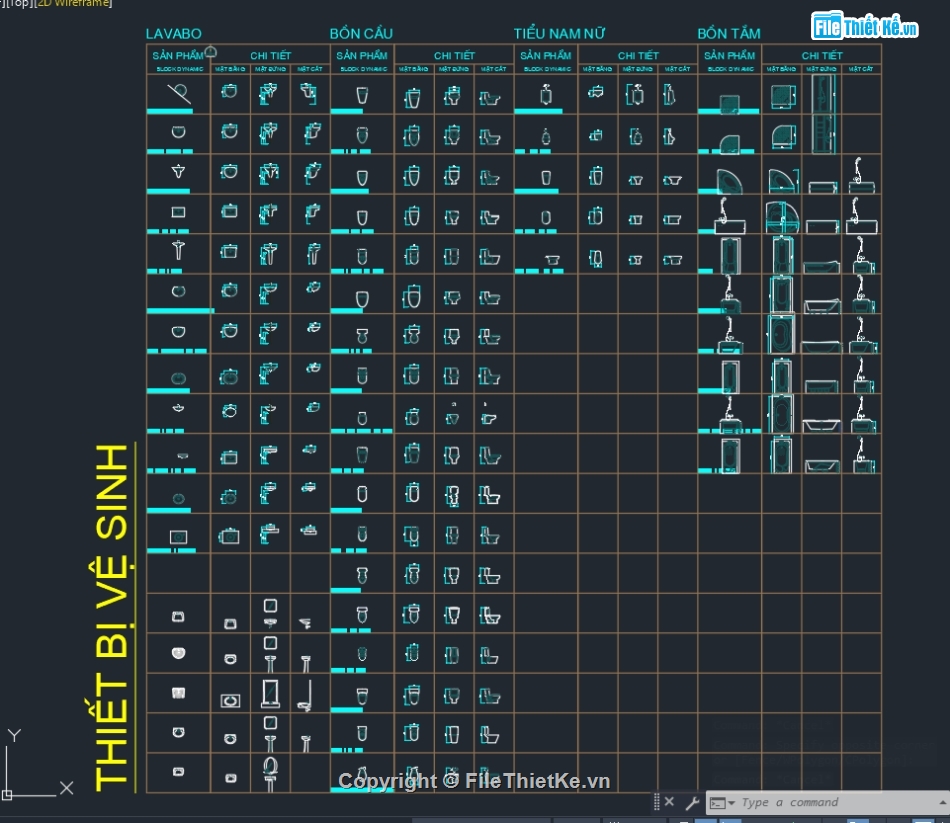Click the UCS X-Y axis icon
The width and height of the screenshot is (950, 823).
click(38, 765)
